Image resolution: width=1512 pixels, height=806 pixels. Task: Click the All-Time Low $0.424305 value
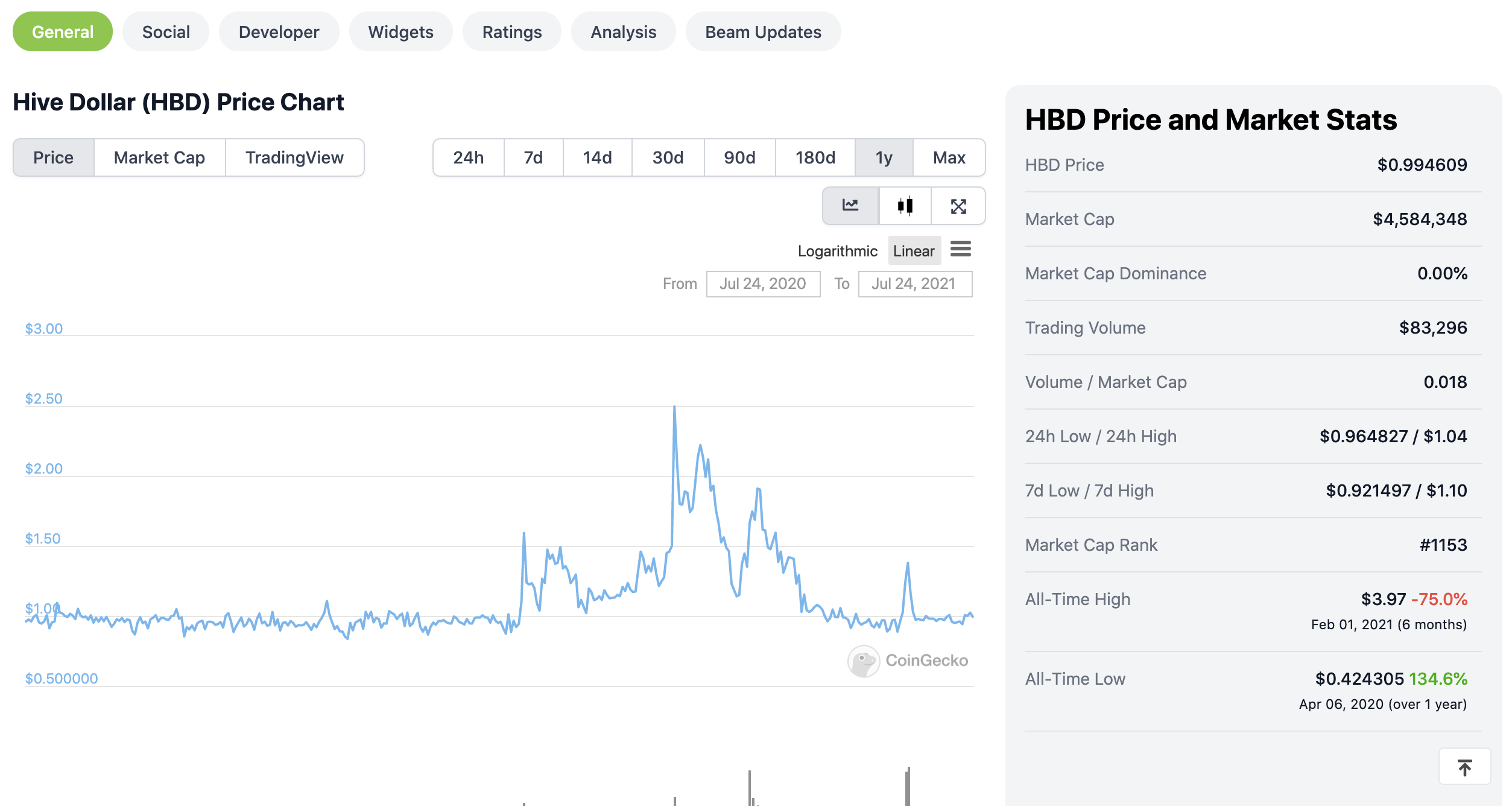(x=1359, y=679)
